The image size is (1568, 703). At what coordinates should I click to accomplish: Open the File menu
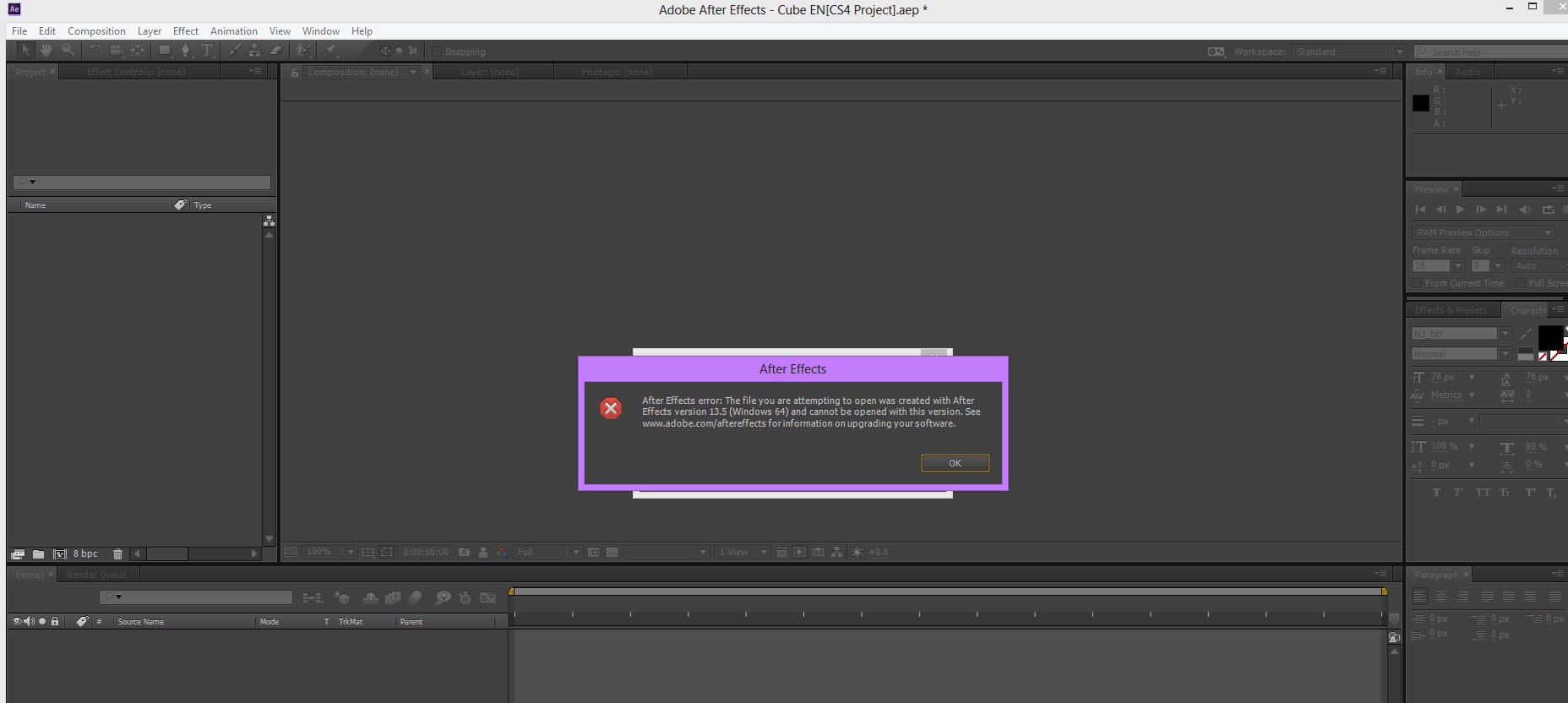[19, 30]
